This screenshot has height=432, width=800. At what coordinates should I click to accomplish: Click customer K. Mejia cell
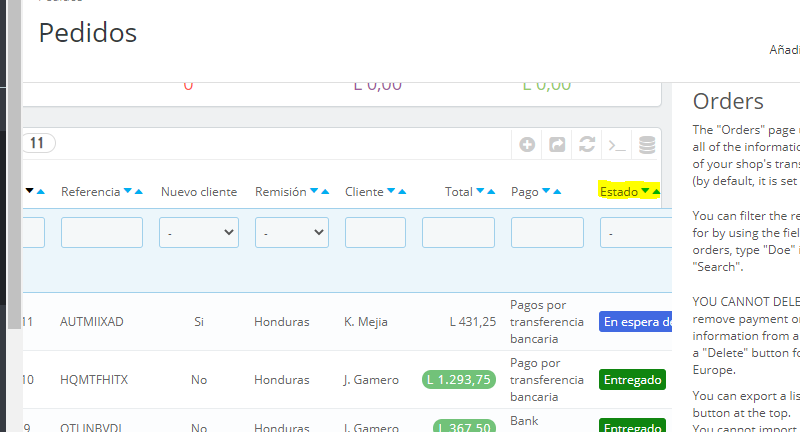366,322
